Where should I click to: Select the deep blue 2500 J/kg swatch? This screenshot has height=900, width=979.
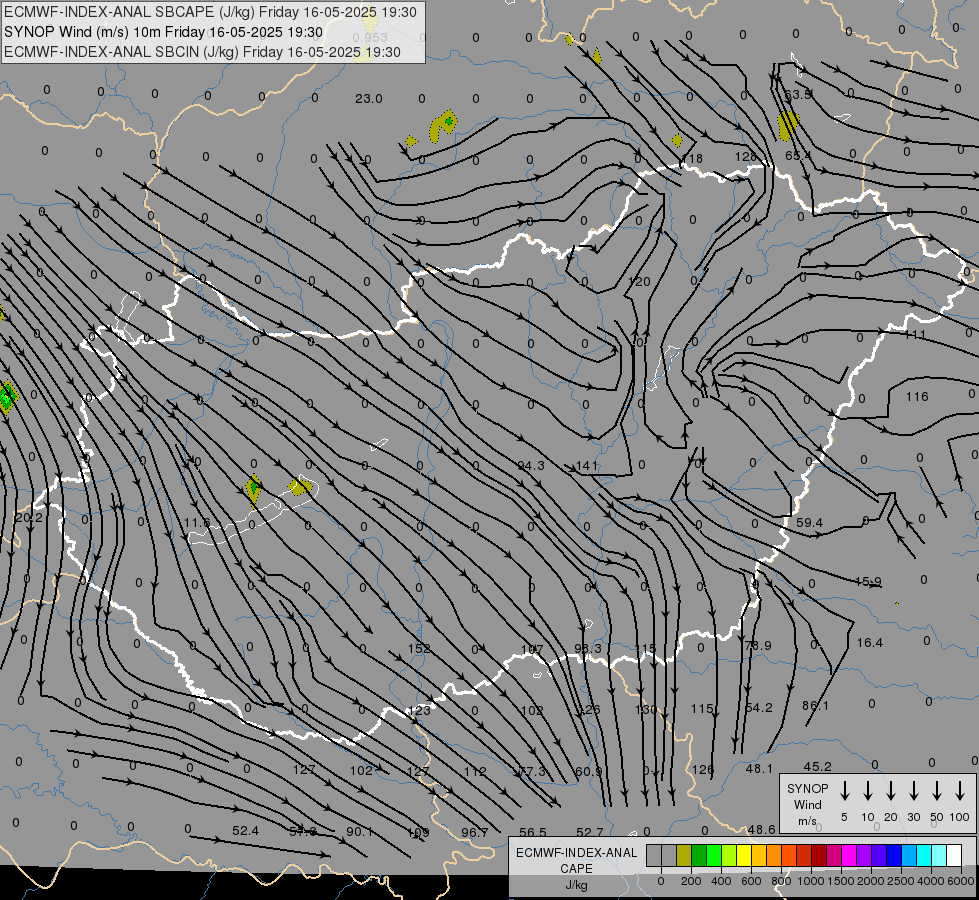(x=893, y=855)
